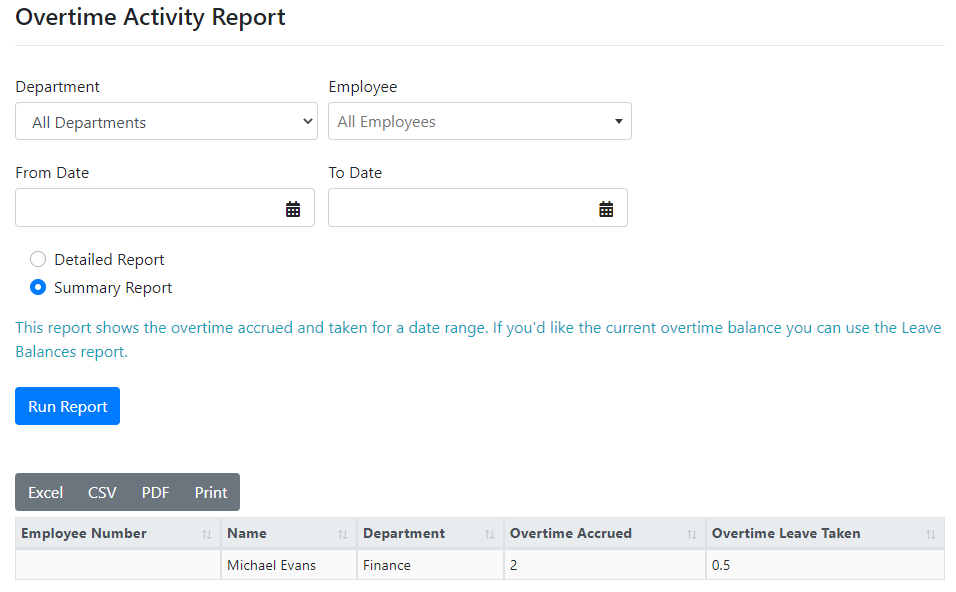Switch to the PDF export option
Image resolution: width=956 pixels, height=592 pixels.
[x=155, y=492]
